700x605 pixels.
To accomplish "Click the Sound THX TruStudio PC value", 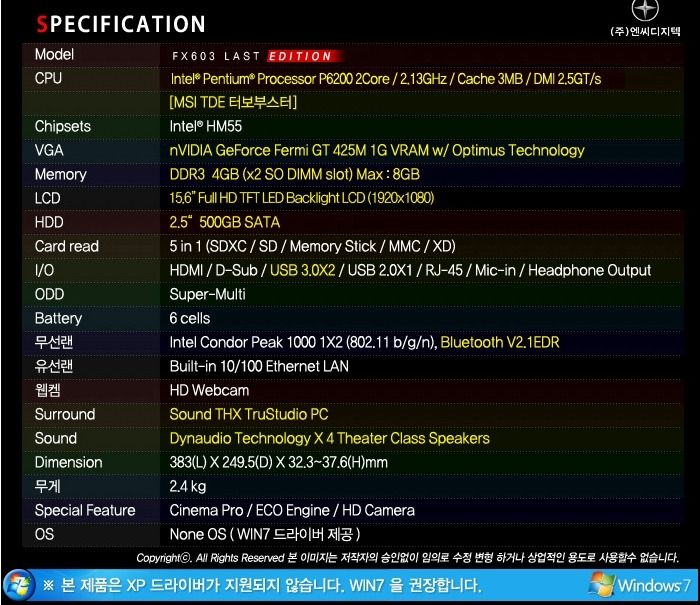I will (x=249, y=414).
